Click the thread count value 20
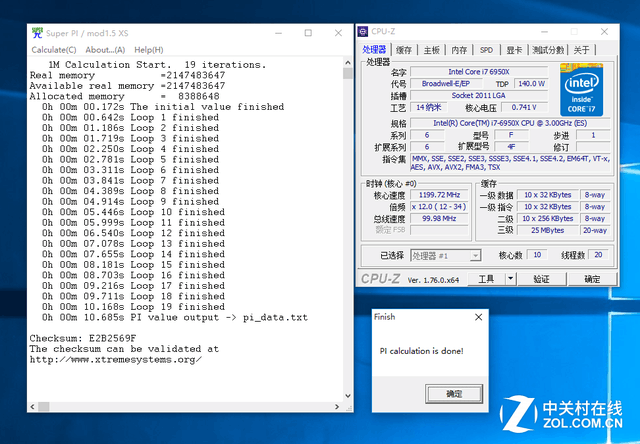 (598, 255)
